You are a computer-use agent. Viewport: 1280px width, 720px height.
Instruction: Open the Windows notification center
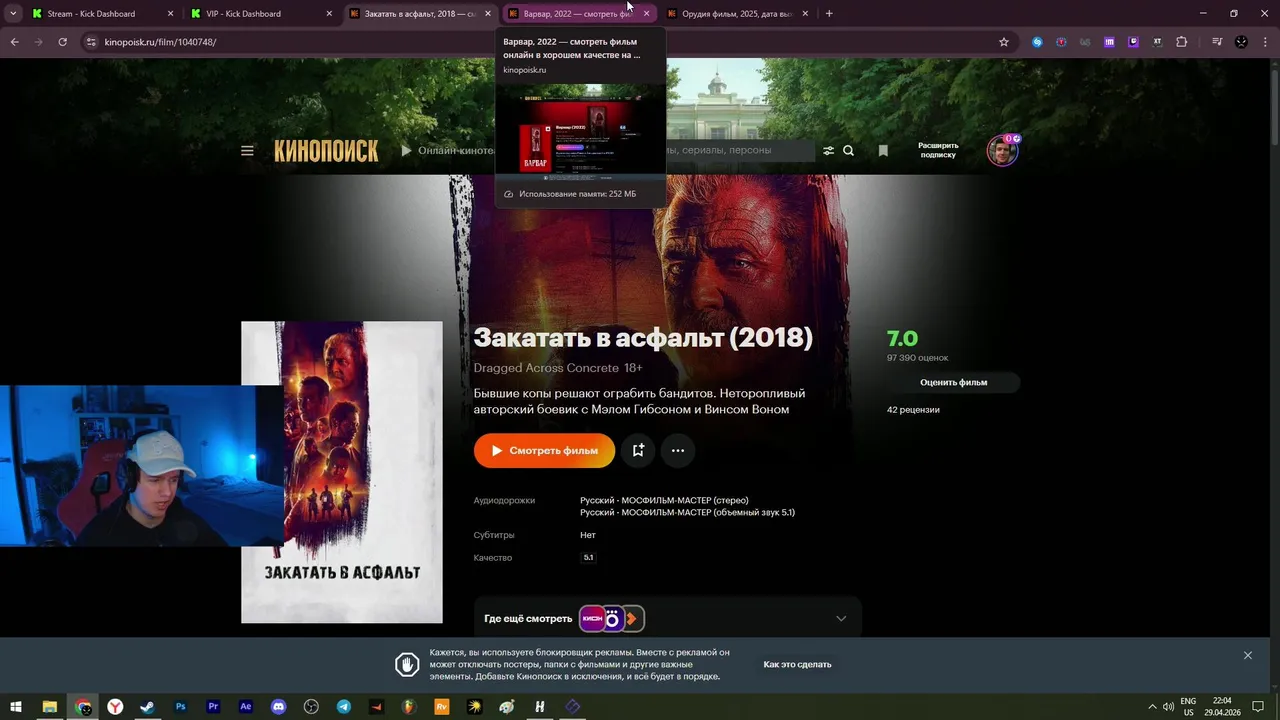pos(1258,706)
